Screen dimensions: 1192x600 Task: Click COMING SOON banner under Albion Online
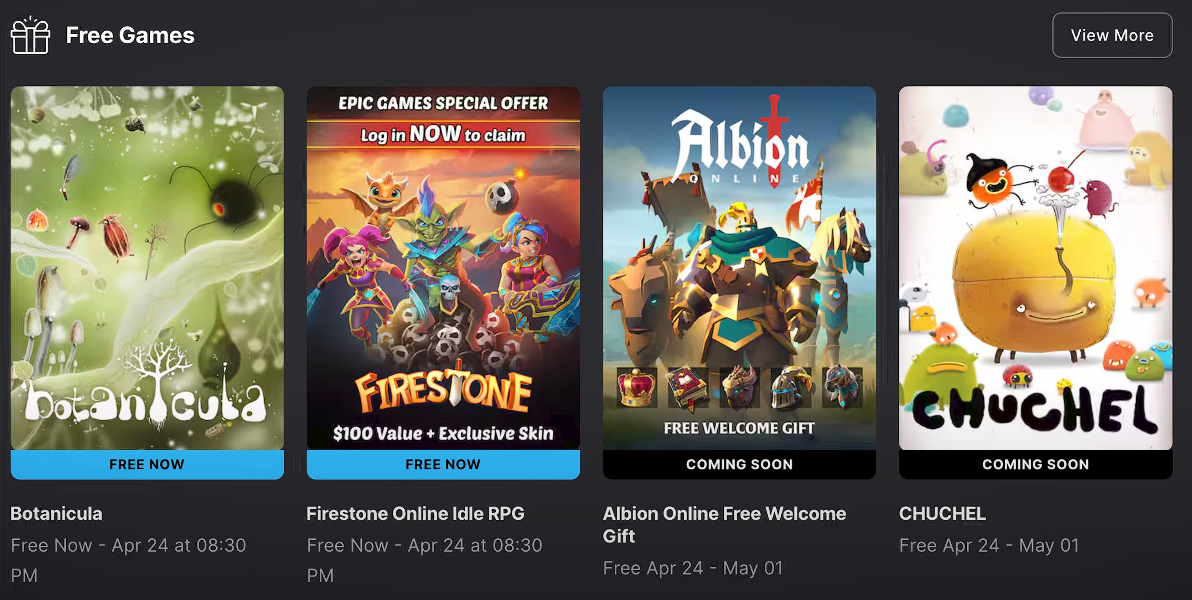point(739,465)
